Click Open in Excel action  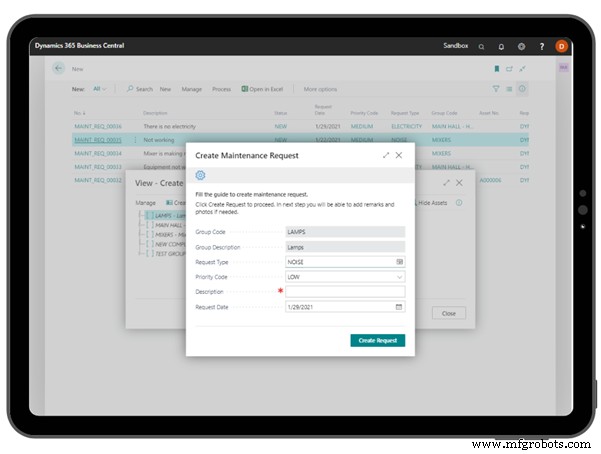pyautogui.click(x=264, y=89)
